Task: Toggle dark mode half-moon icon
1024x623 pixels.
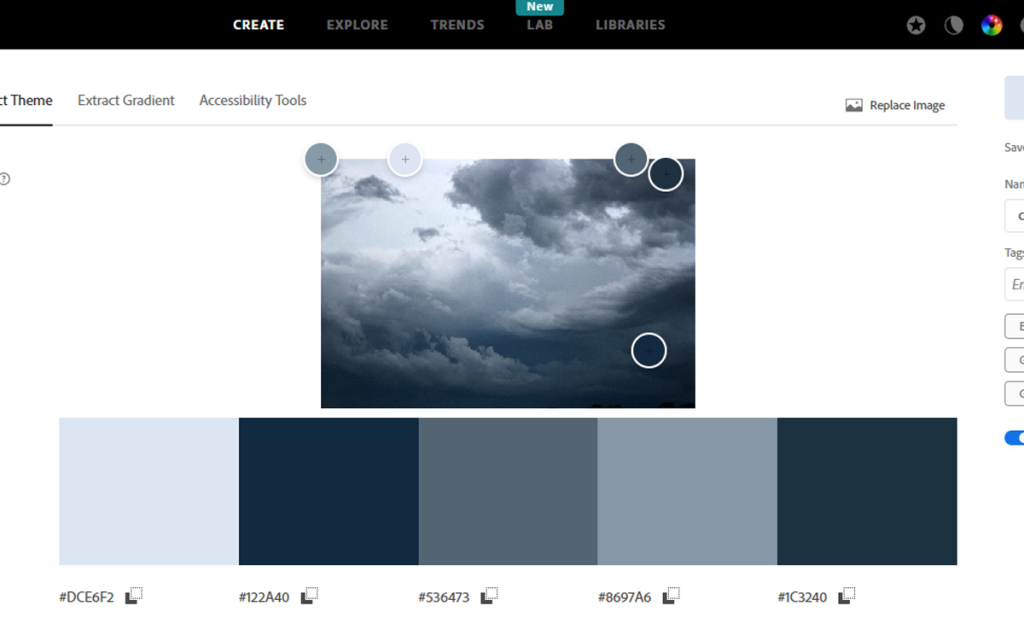Action: point(954,26)
